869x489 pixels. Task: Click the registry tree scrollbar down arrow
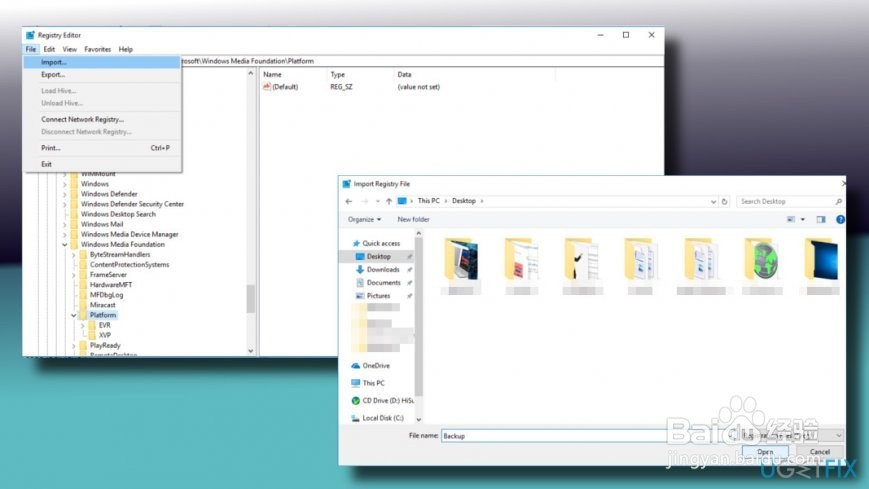[x=251, y=350]
